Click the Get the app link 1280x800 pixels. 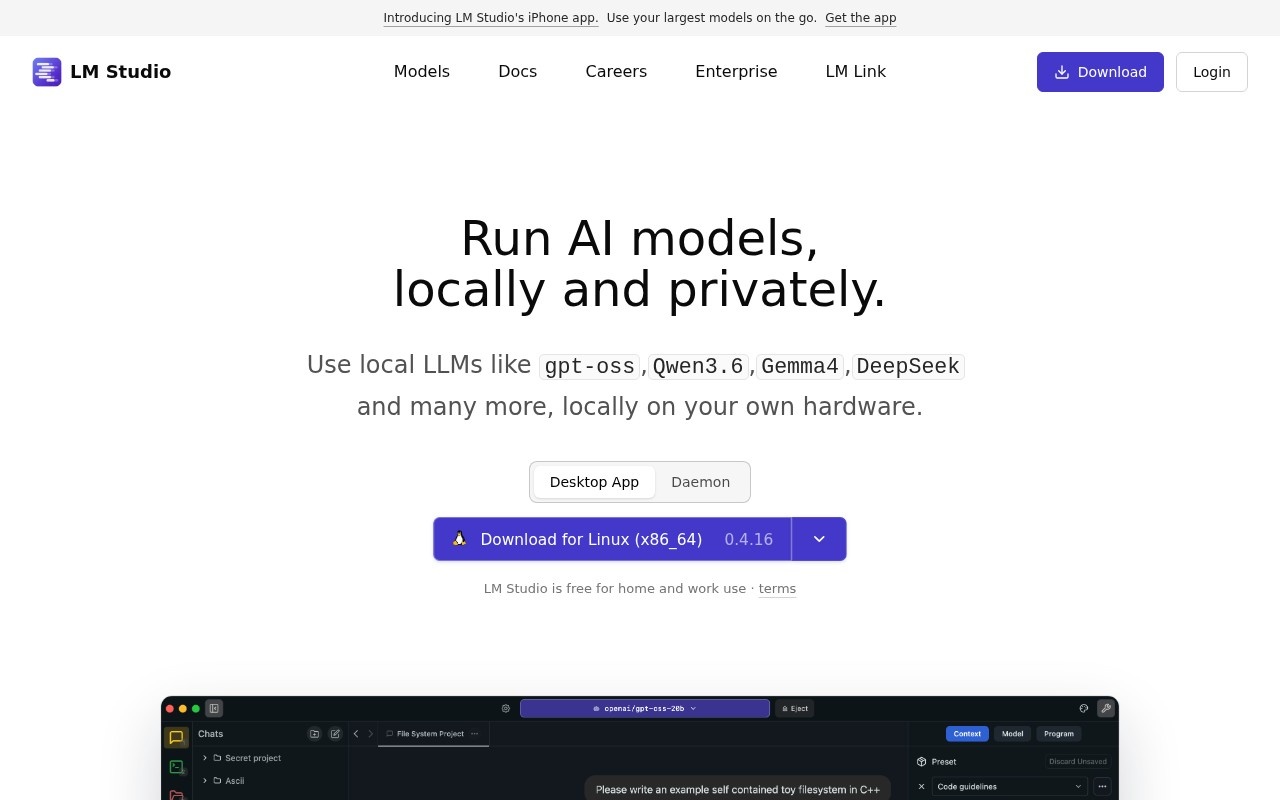861,18
